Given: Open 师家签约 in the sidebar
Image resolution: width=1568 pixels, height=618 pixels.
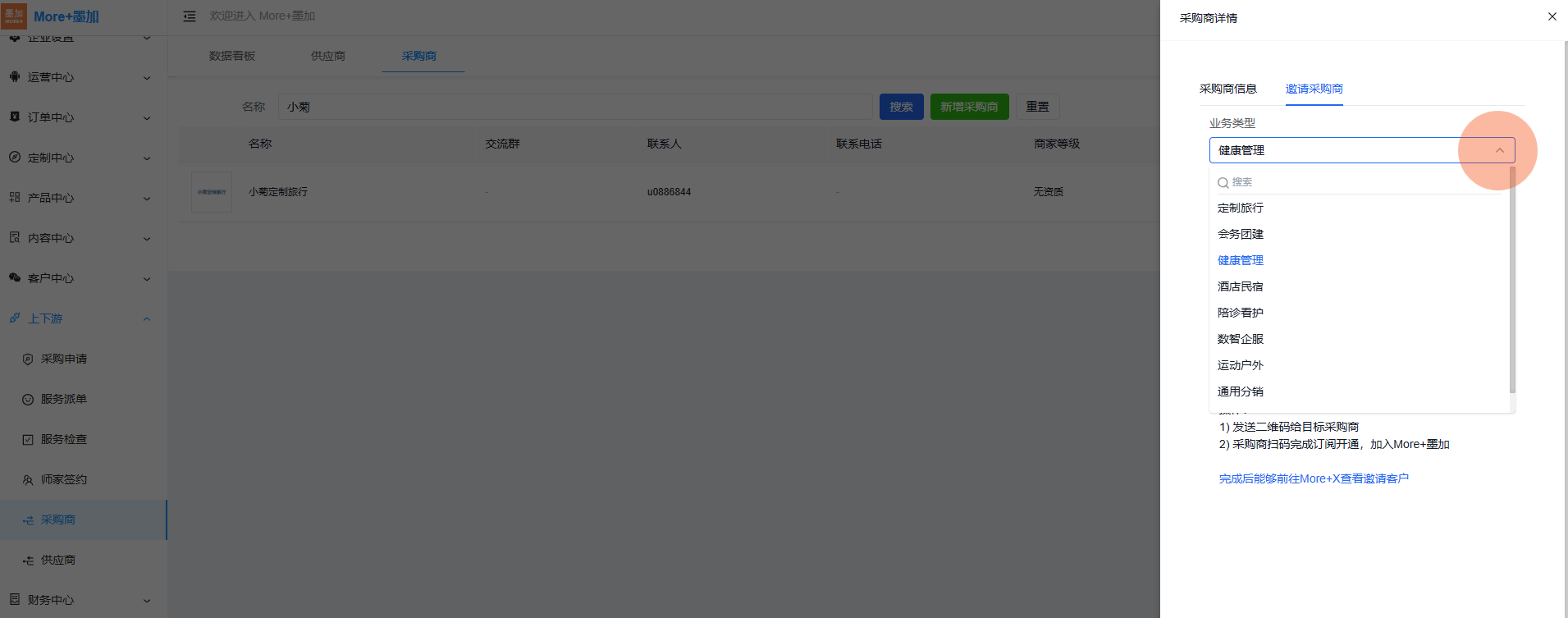Looking at the screenshot, I should pos(64,479).
